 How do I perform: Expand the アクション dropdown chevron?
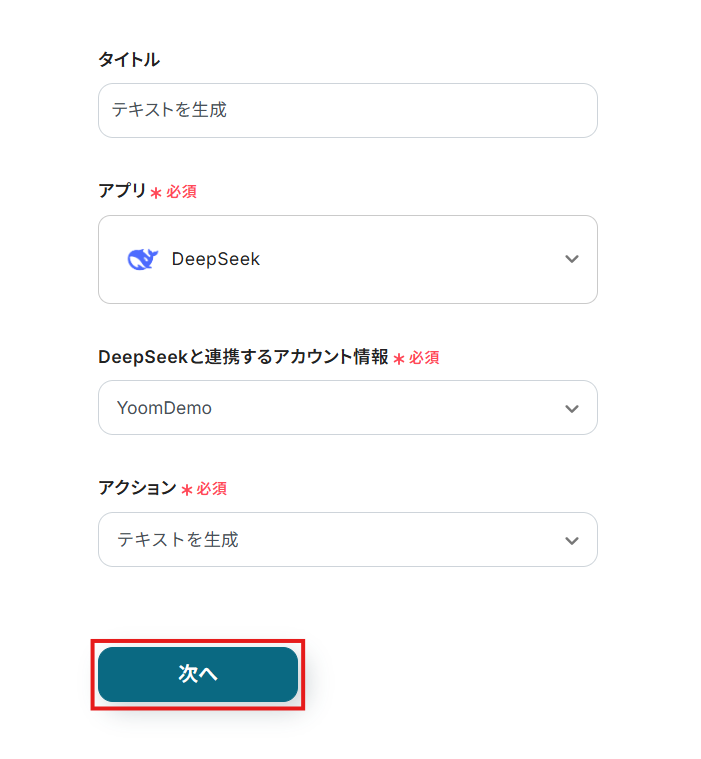(x=571, y=540)
